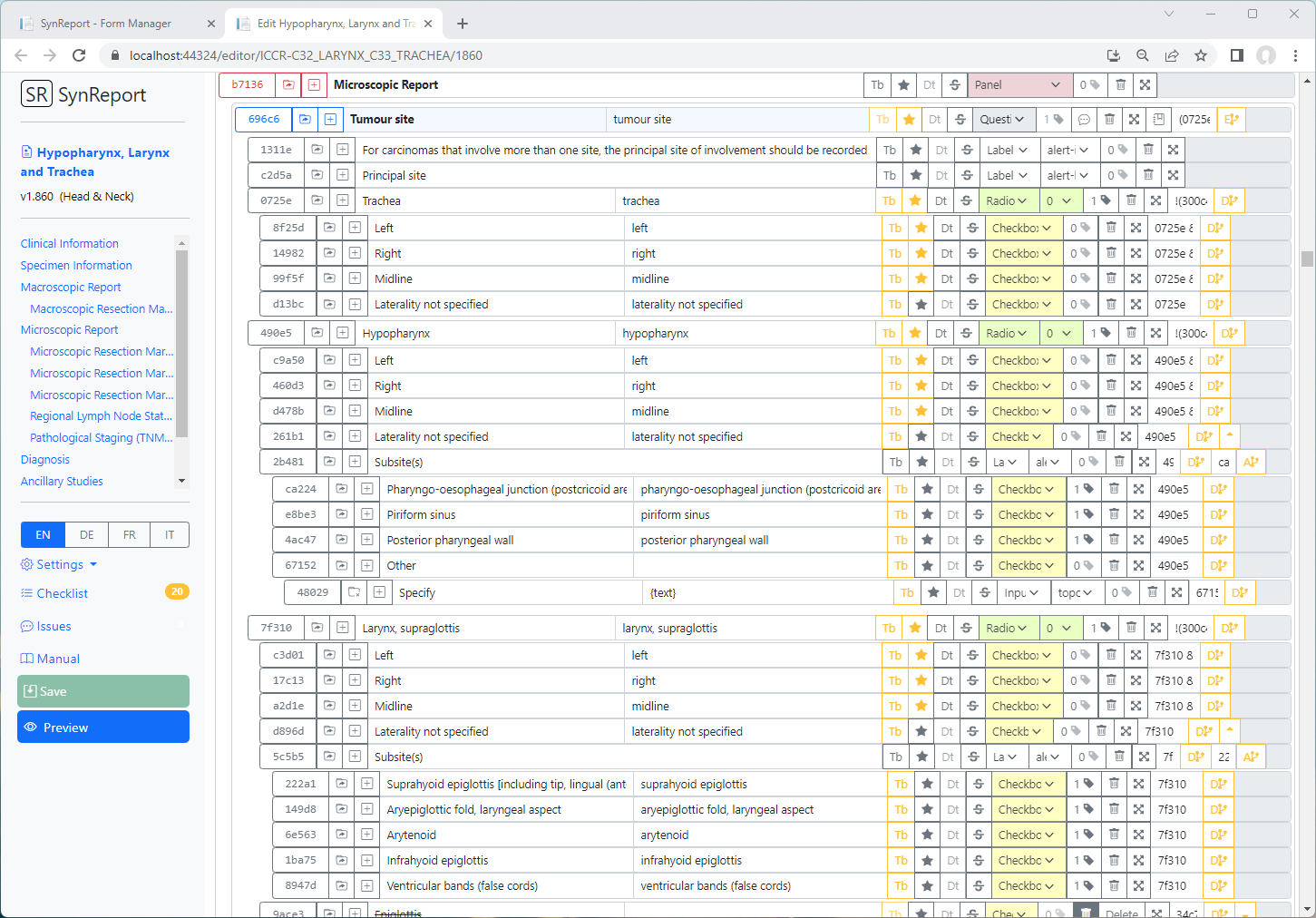The width and height of the screenshot is (1316, 918).
Task: Select the DE language tab
Action: [86, 535]
